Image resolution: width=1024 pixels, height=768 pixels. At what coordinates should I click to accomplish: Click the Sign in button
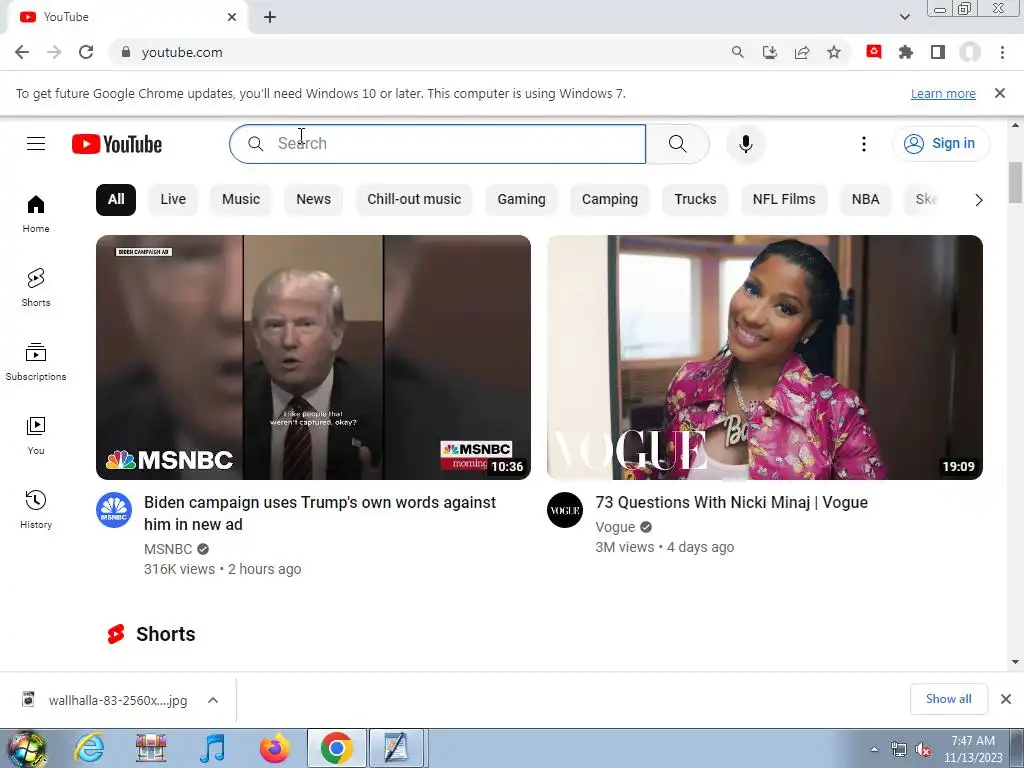coord(940,144)
